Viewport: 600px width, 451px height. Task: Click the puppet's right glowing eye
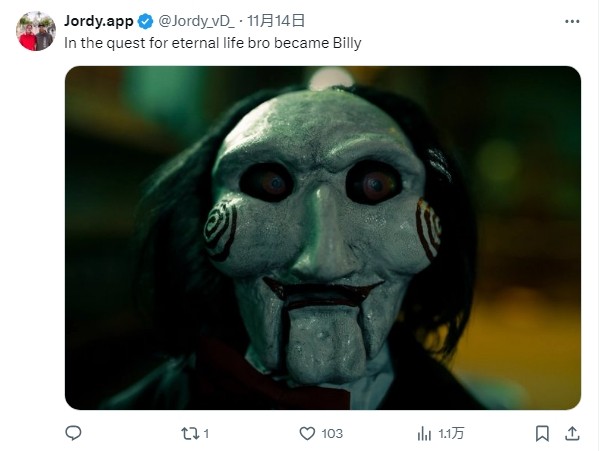click(x=375, y=183)
